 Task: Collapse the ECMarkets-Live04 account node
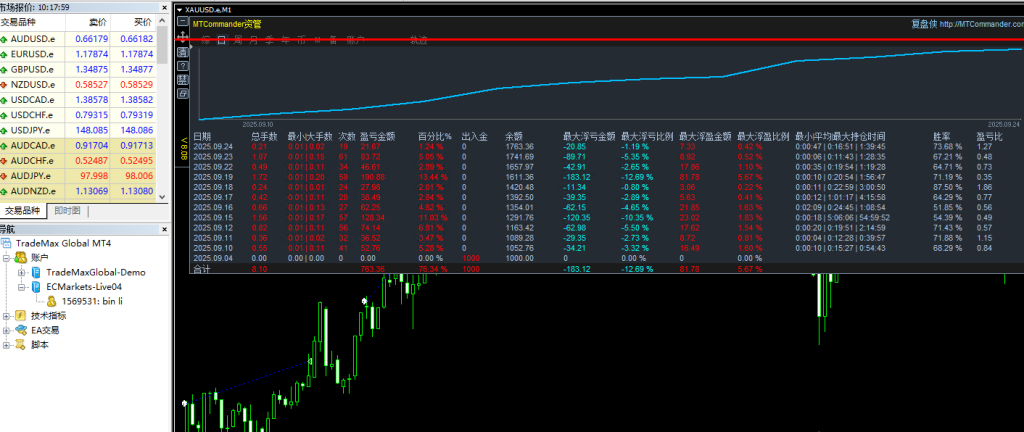point(20,285)
